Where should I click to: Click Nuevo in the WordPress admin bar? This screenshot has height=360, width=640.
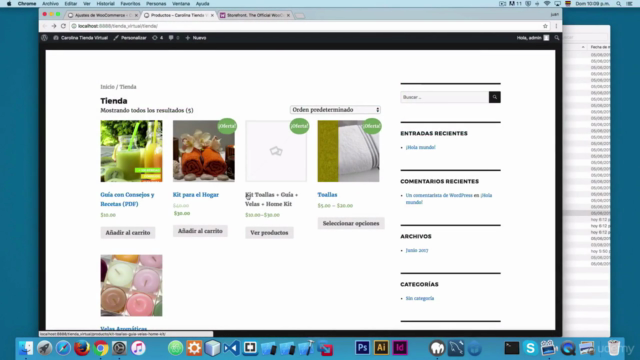point(196,38)
